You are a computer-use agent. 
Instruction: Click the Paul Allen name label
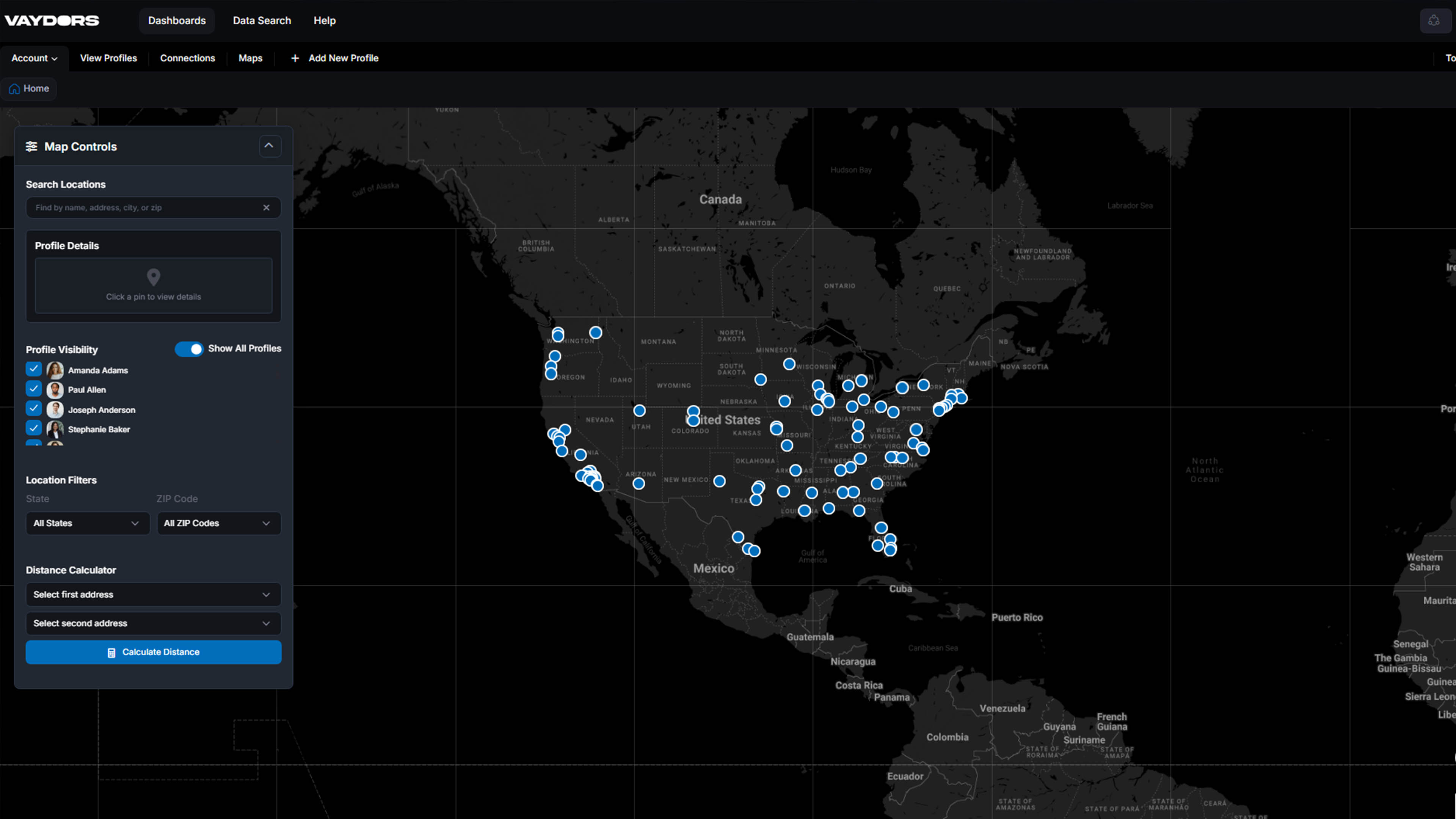(87, 390)
